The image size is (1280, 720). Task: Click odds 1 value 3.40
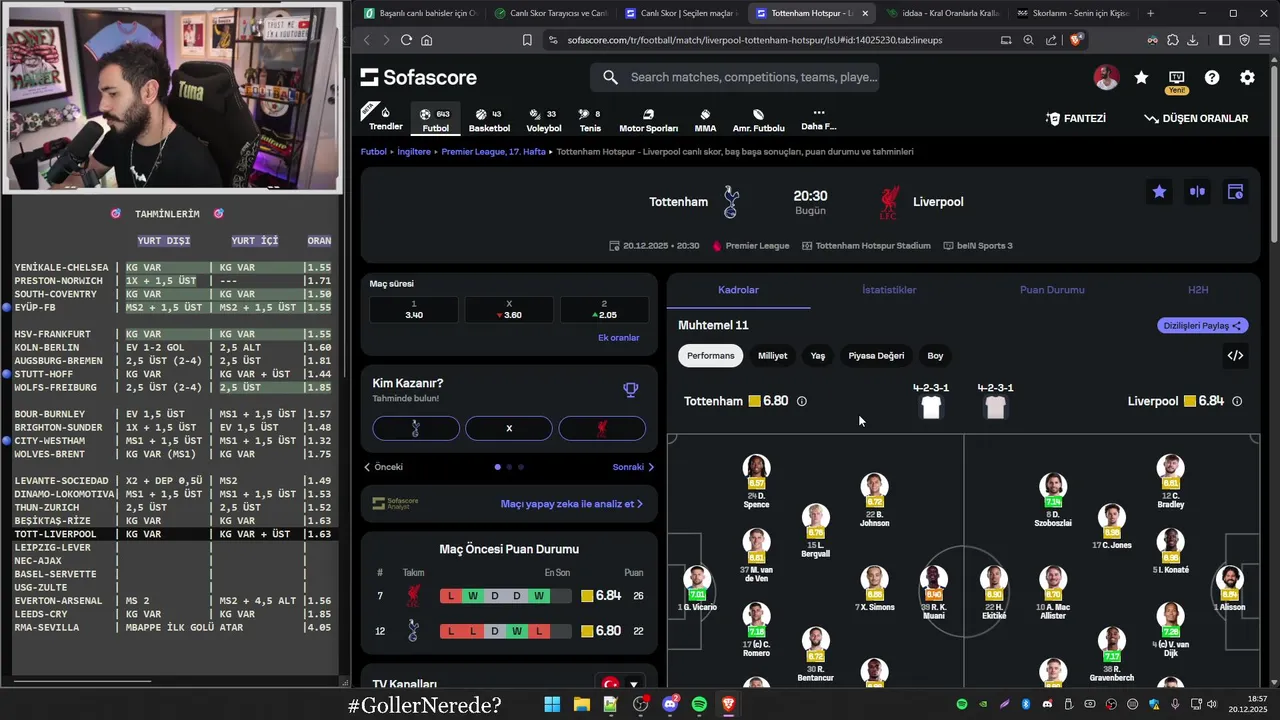point(413,310)
